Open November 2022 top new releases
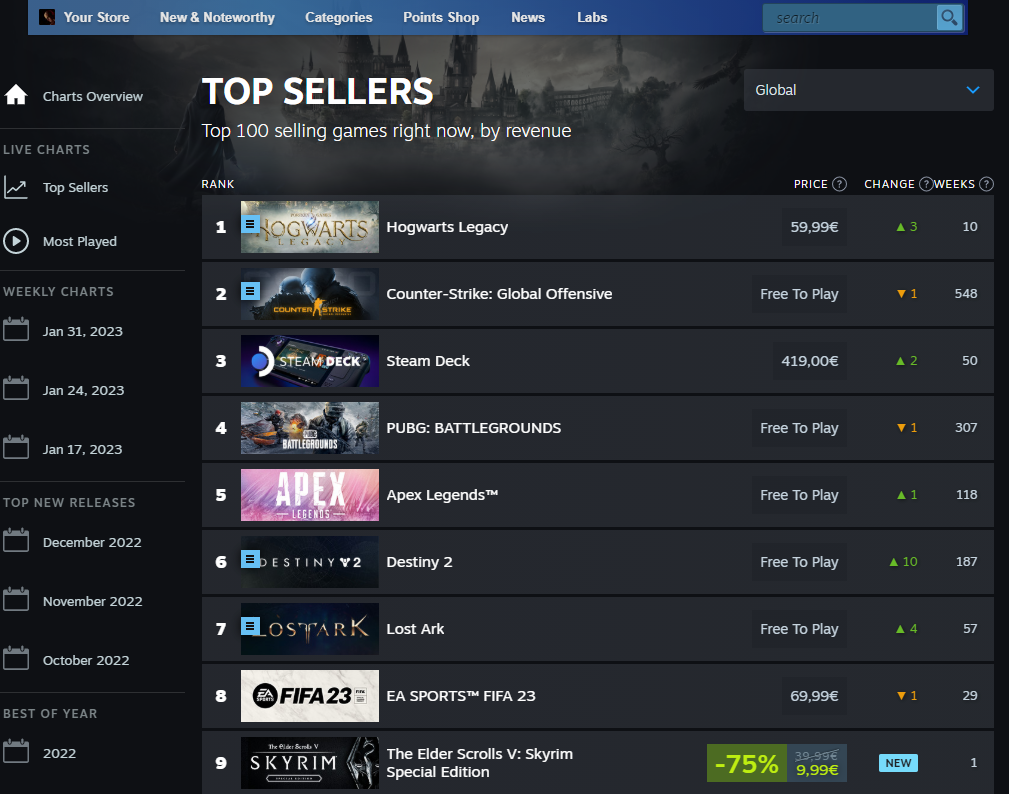This screenshot has height=794, width=1009. [93, 601]
